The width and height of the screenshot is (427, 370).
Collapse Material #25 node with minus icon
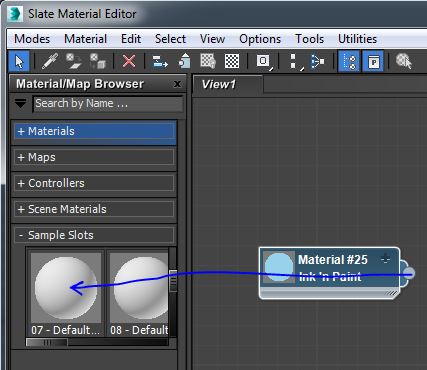click(x=386, y=258)
